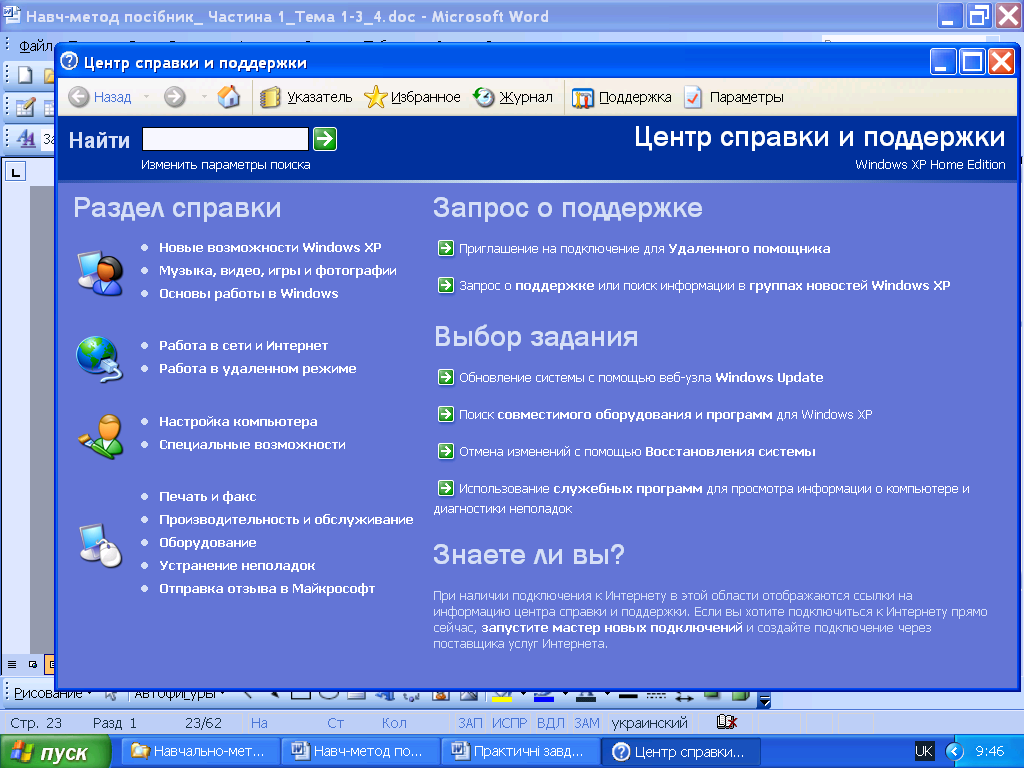Open the dropdown arrow beside Назад

pos(146,97)
